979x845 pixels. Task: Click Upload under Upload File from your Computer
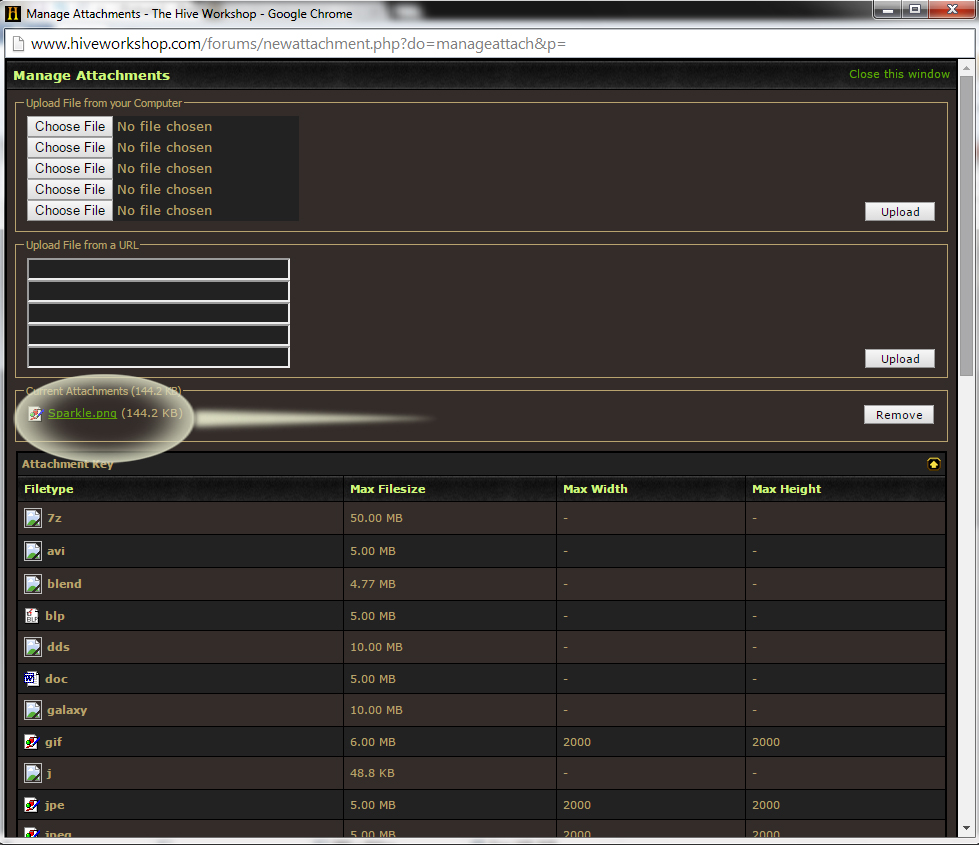900,212
